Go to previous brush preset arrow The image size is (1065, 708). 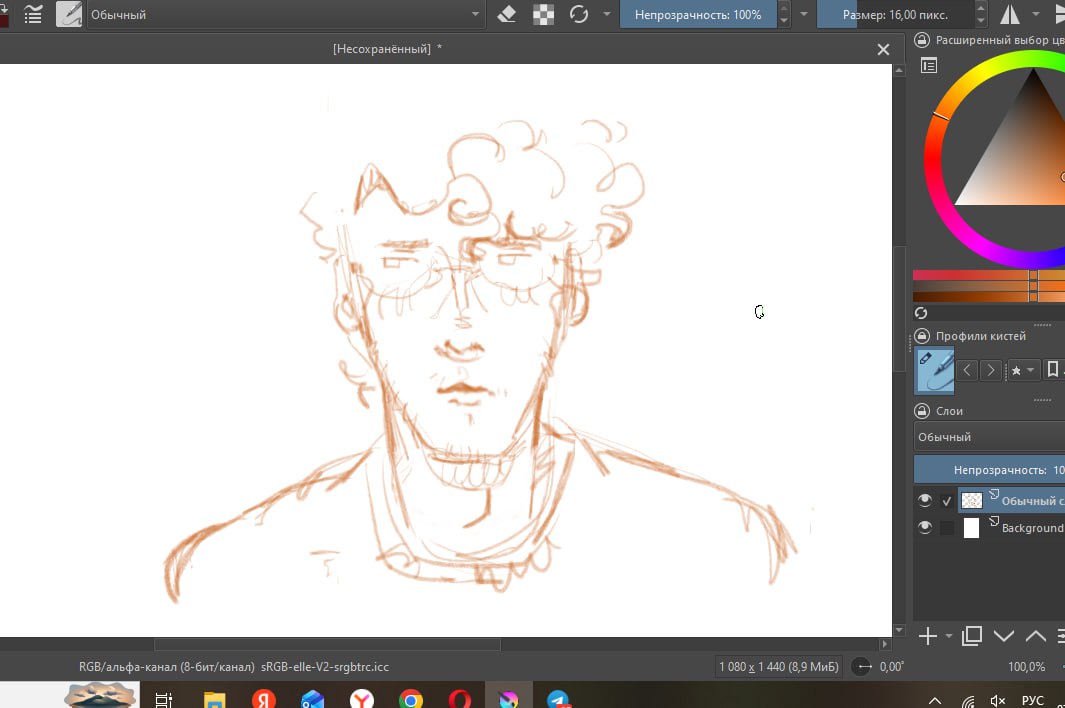[967, 370]
